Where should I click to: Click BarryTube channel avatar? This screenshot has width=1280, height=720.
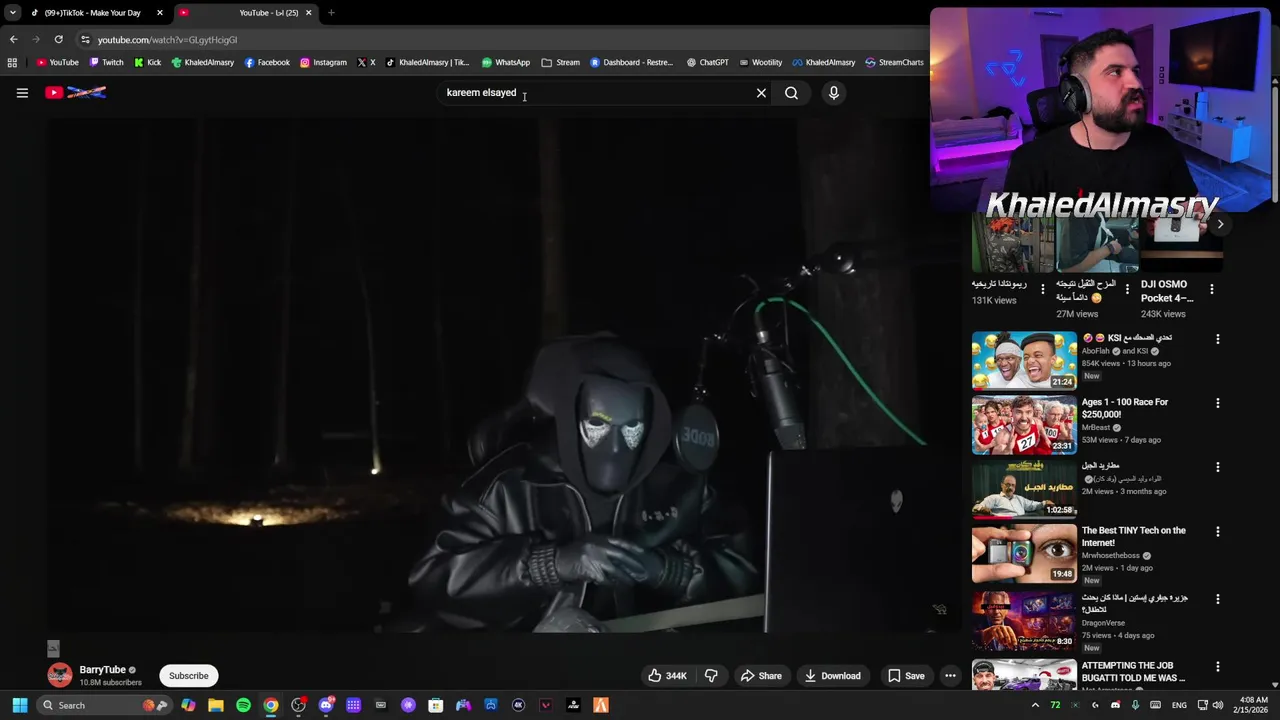(x=60, y=676)
